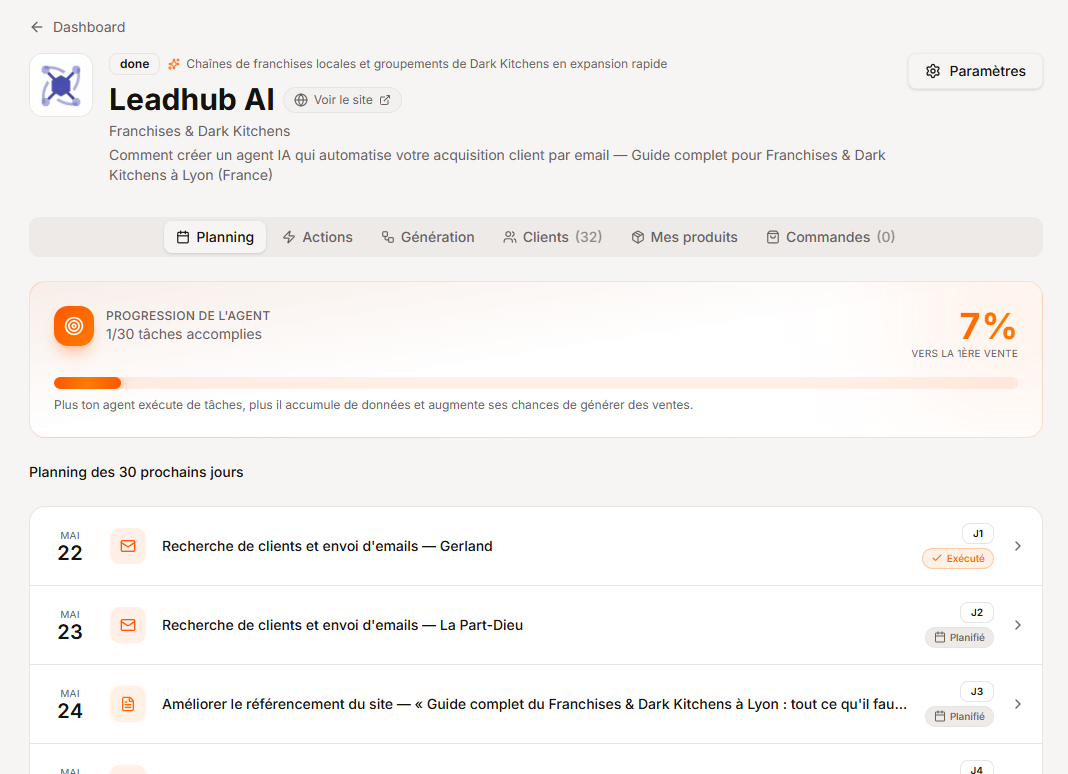Click '1/30 tâches accomplies' text
This screenshot has height=774, width=1068.
[x=183, y=335]
